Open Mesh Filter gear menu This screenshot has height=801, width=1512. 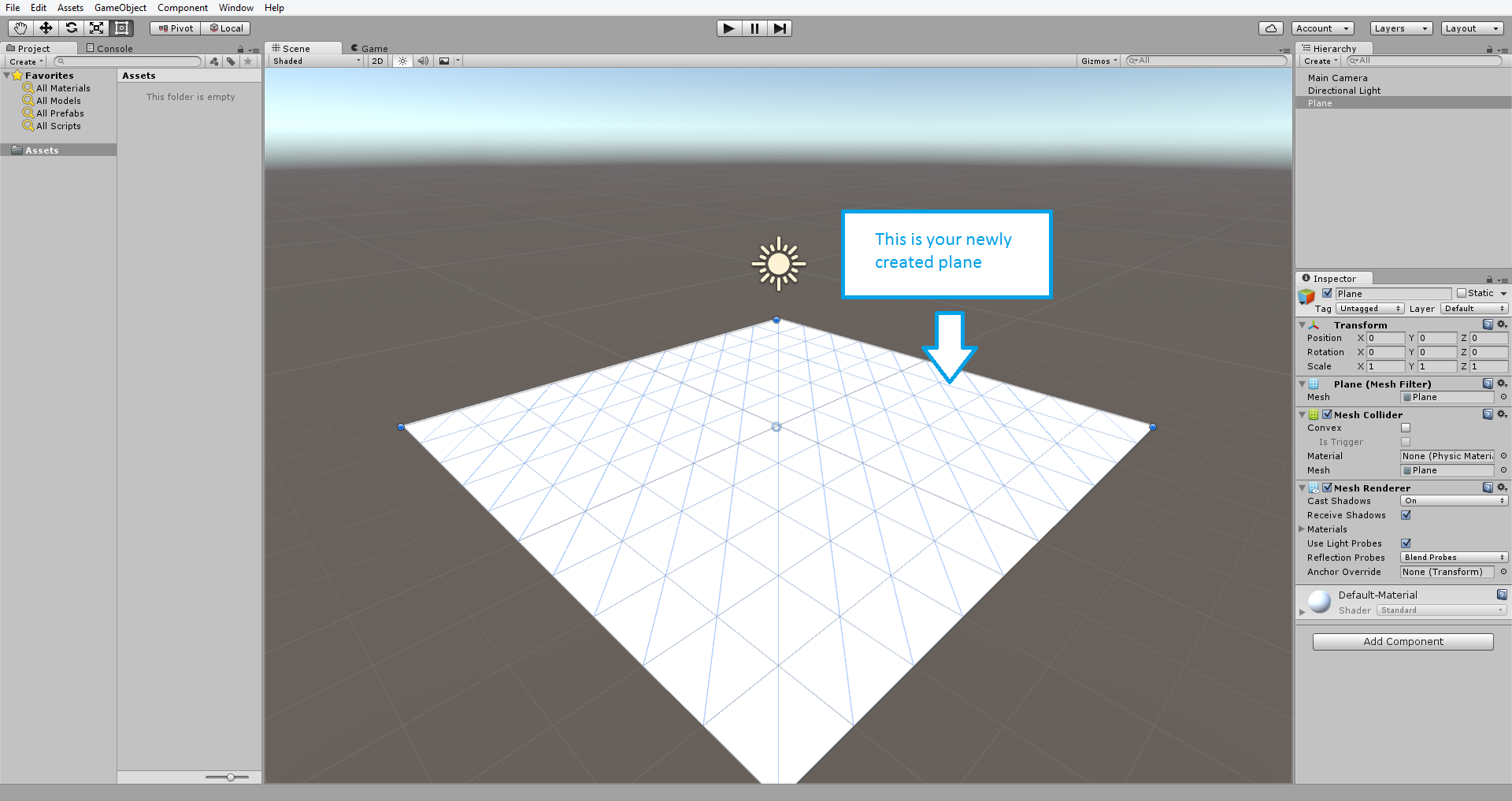coord(1502,384)
